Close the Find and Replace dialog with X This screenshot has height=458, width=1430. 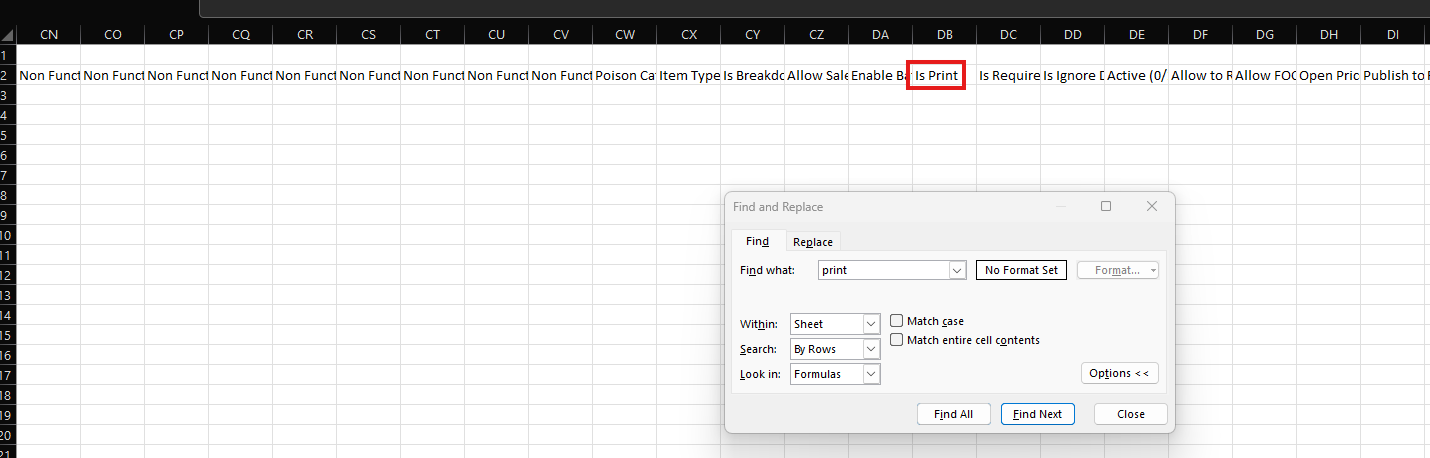tap(1151, 206)
